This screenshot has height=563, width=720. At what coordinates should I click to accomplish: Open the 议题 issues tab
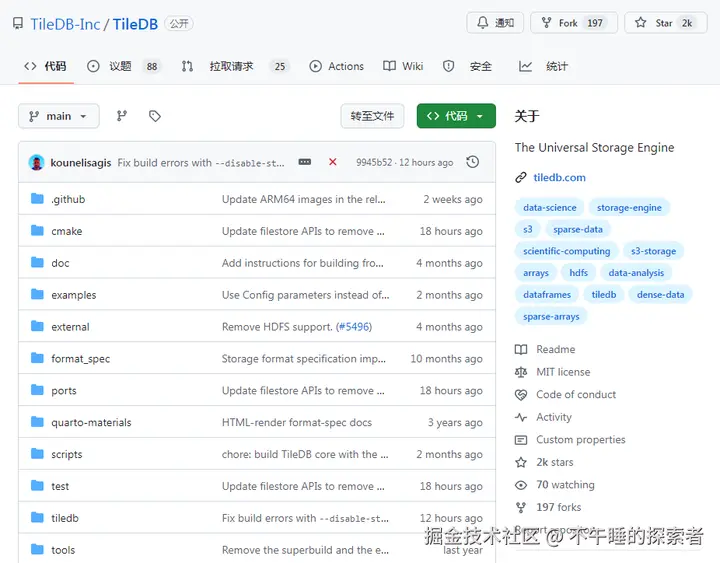pyautogui.click(x=124, y=67)
